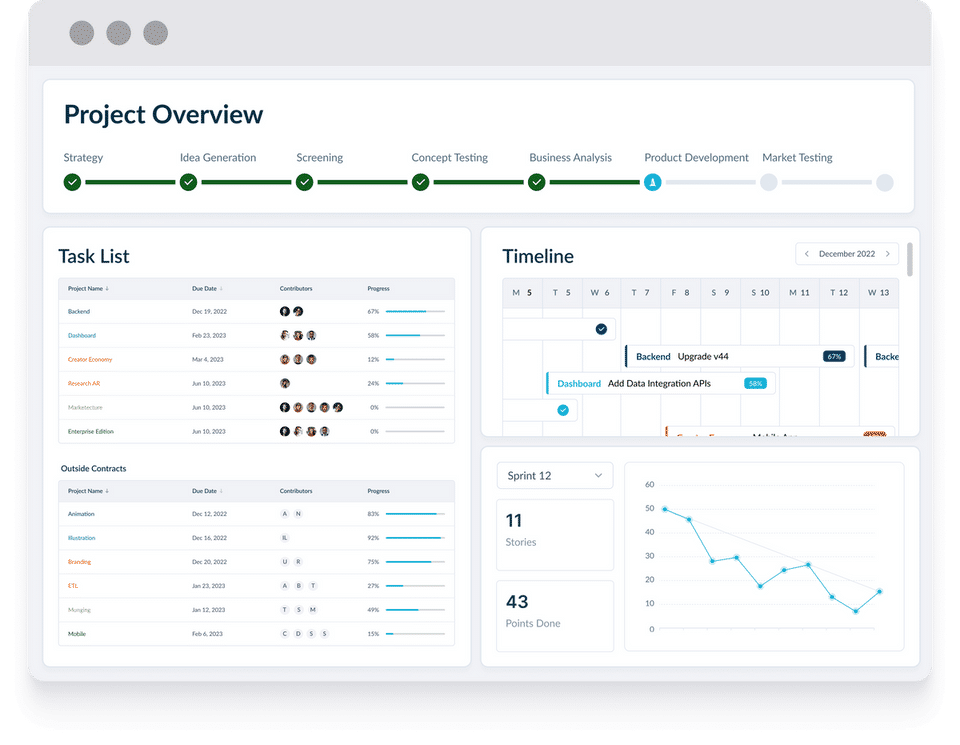960x745 pixels.
Task: Click the light blue checkmark in Timeline
Action: pos(563,410)
